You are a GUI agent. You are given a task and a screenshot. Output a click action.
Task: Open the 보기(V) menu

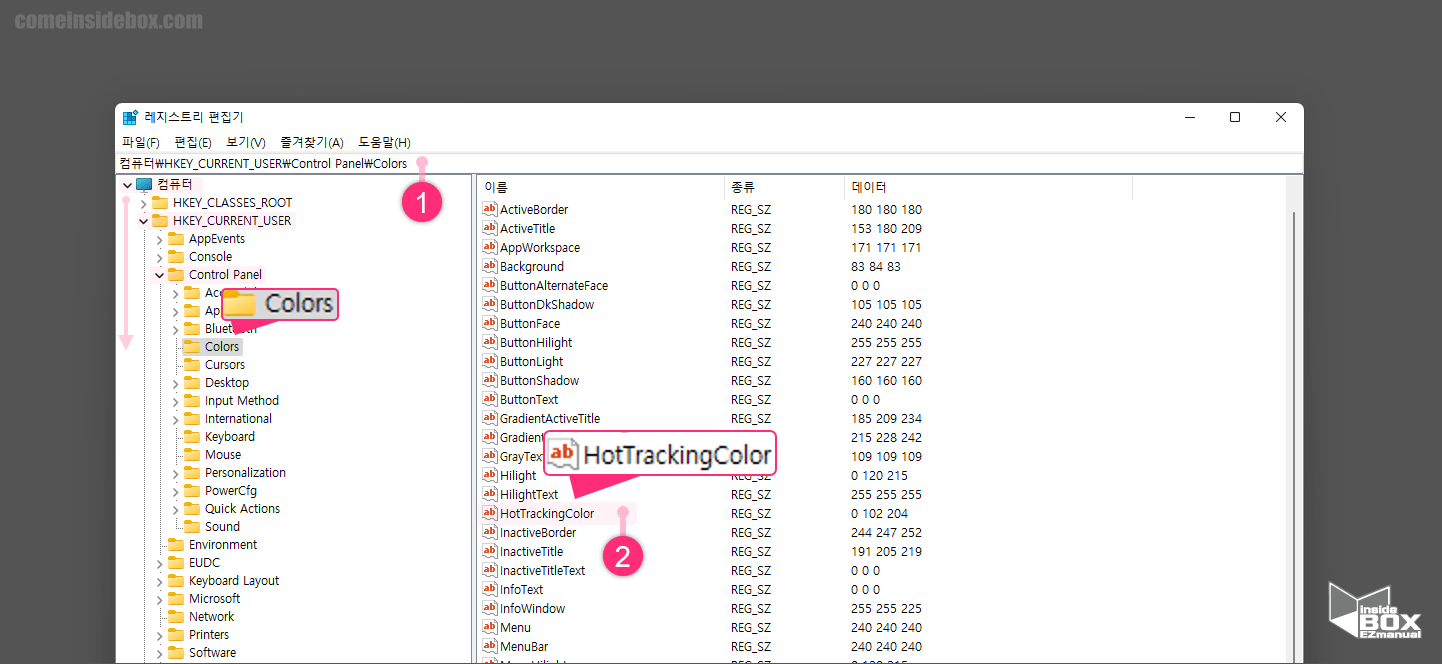pyautogui.click(x=244, y=142)
